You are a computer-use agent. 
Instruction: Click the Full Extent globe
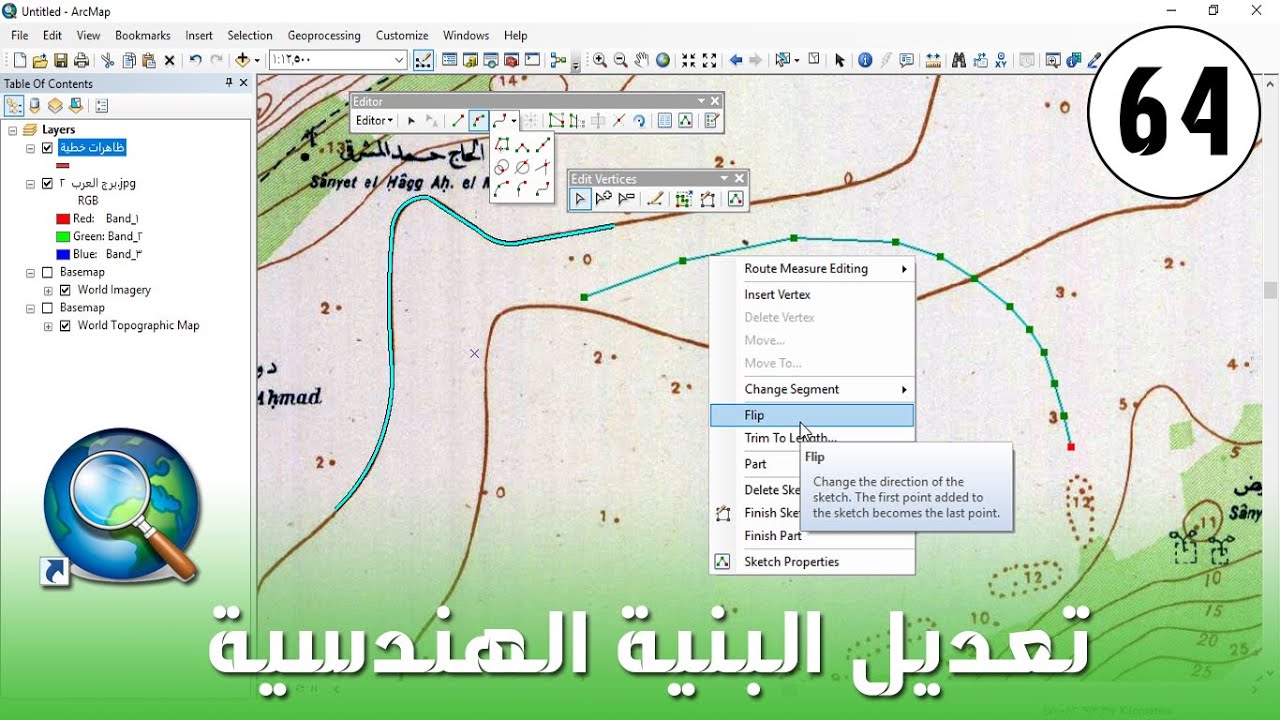pyautogui.click(x=662, y=60)
